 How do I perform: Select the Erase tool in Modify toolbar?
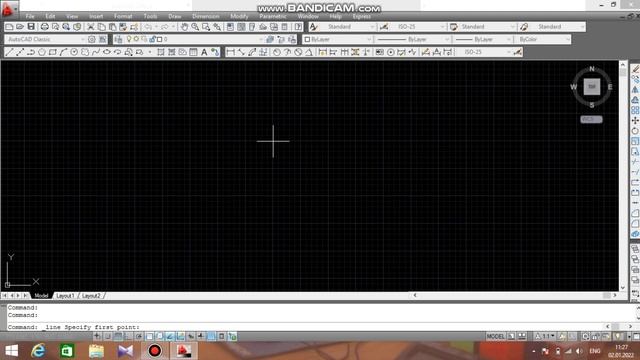tap(635, 69)
